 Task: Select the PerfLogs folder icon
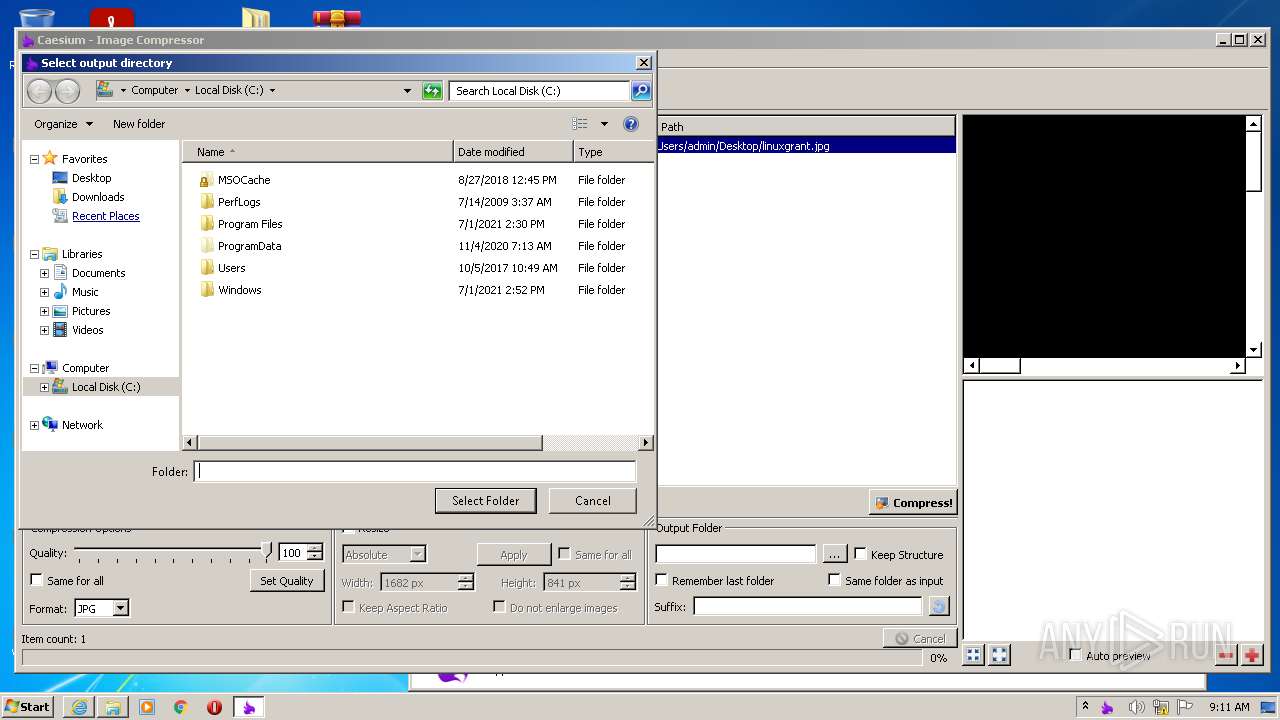click(207, 202)
